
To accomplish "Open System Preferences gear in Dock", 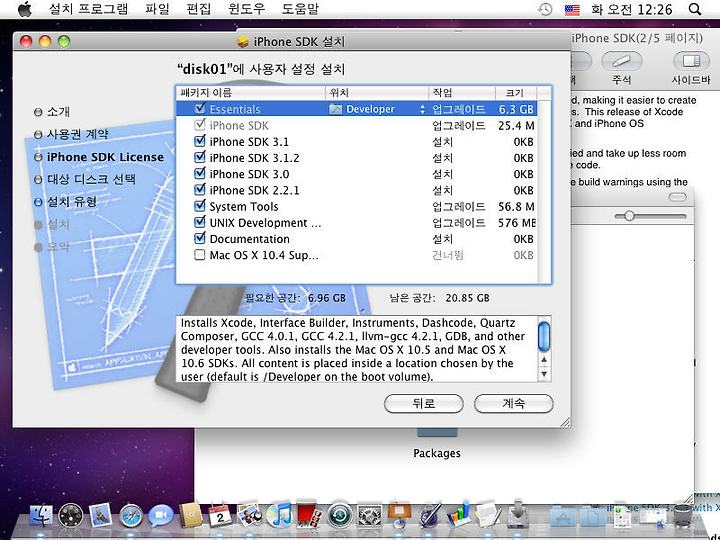I will pos(369,515).
